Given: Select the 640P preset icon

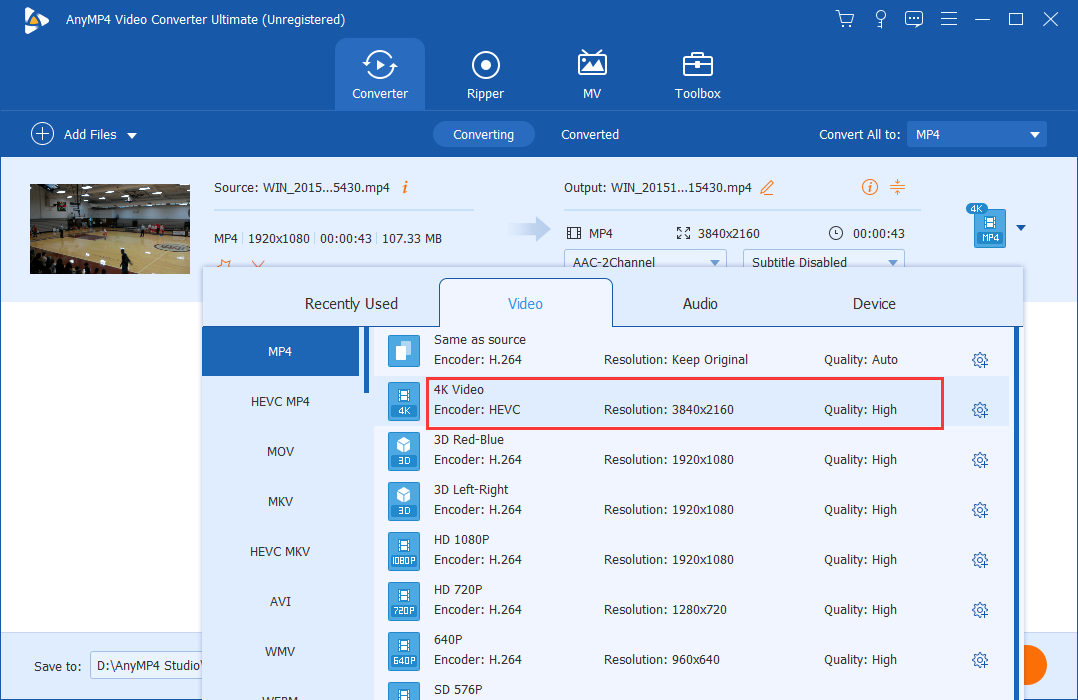Looking at the screenshot, I should tap(404, 650).
